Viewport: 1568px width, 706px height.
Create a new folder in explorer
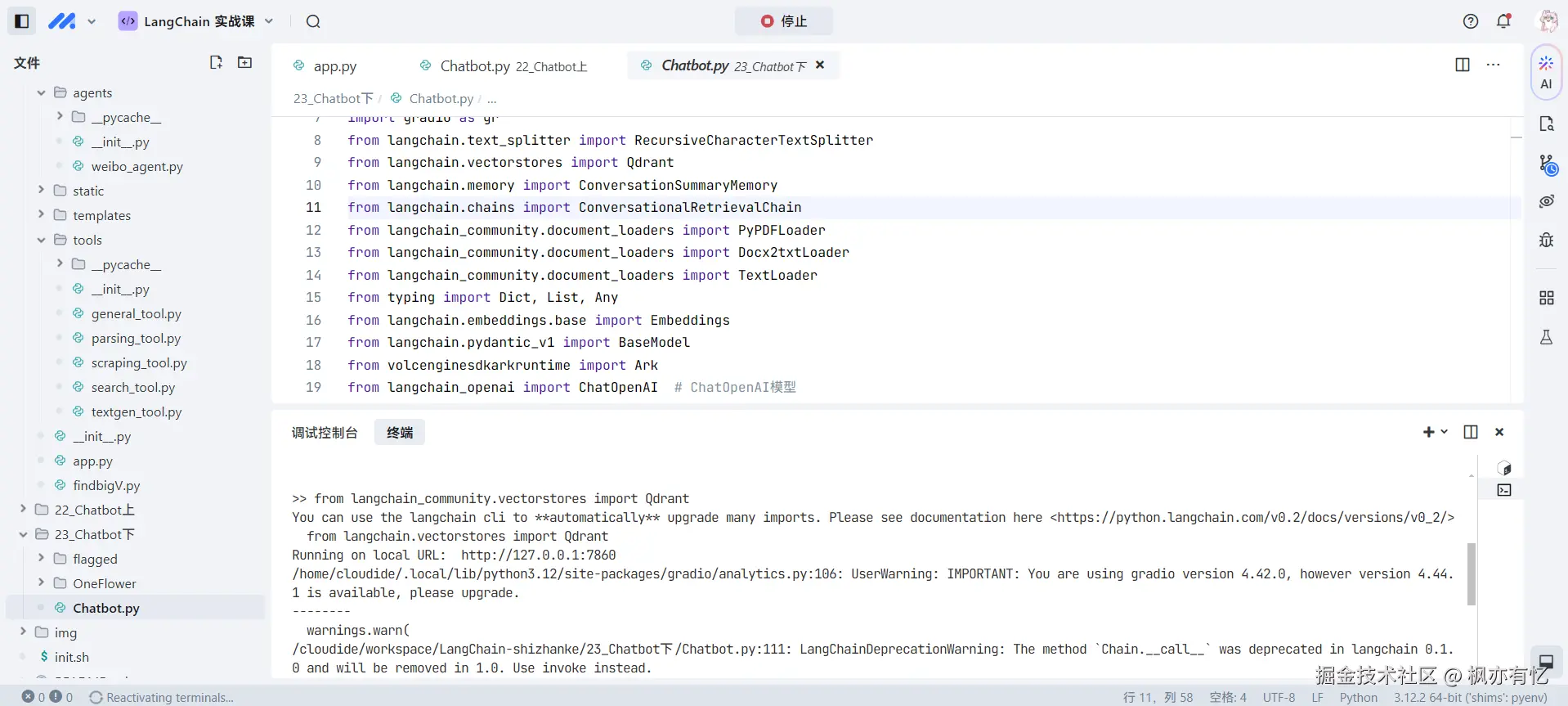click(x=244, y=62)
